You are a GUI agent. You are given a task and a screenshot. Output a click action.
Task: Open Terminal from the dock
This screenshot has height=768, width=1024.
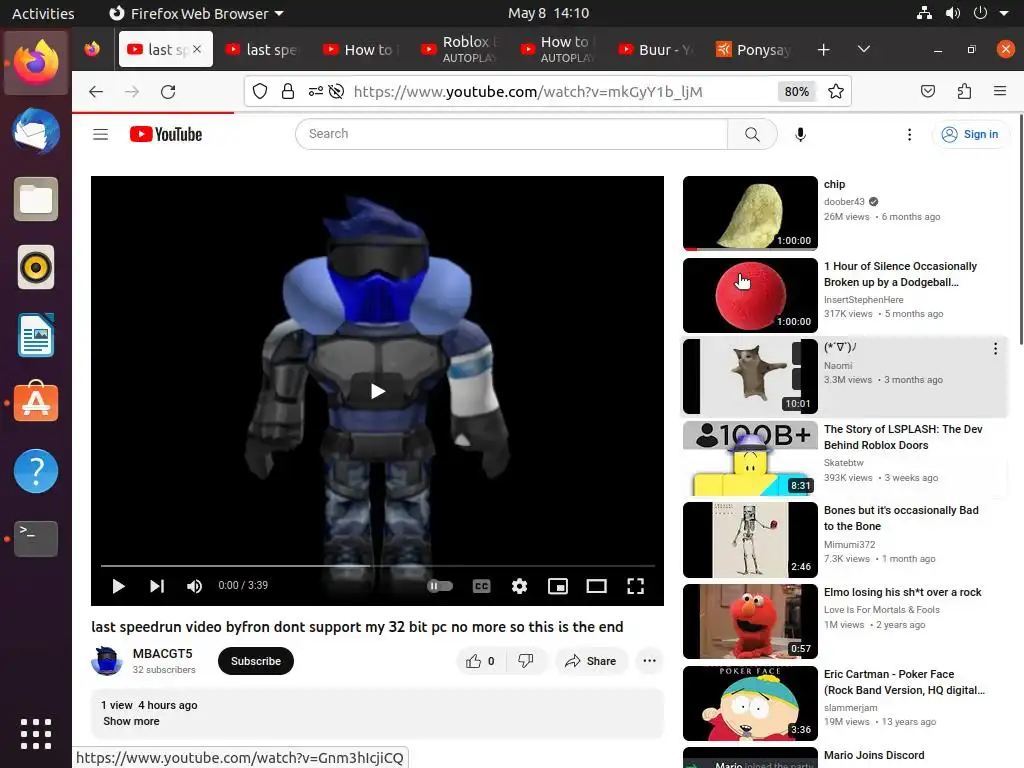[x=36, y=539]
